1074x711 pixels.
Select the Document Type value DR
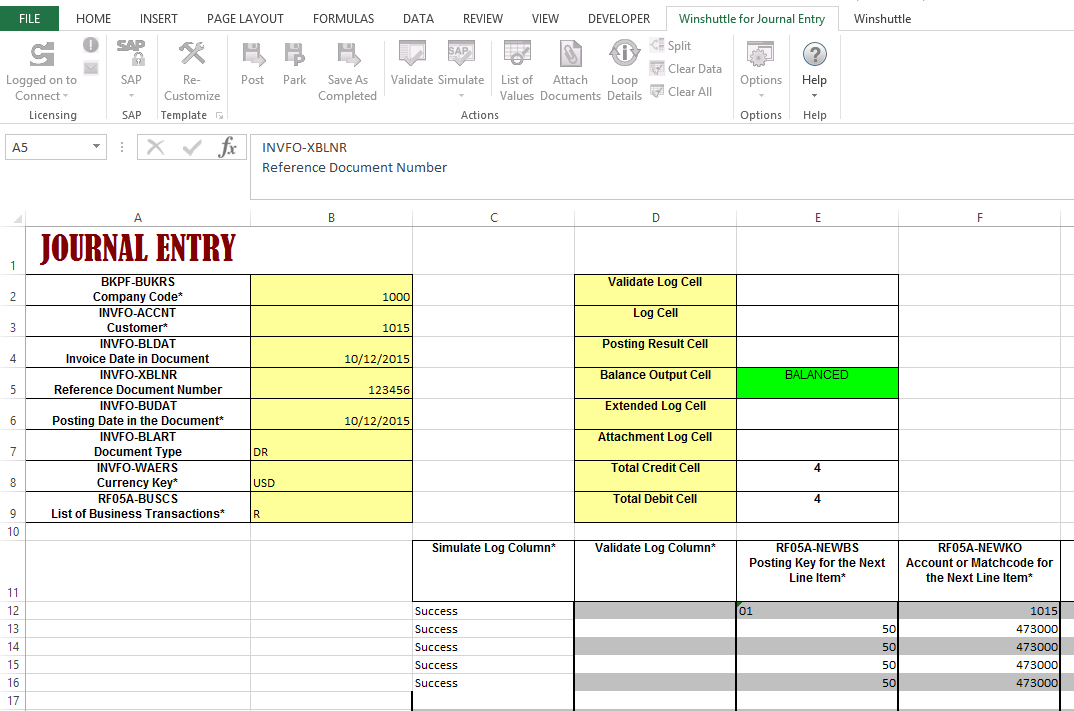coord(332,445)
